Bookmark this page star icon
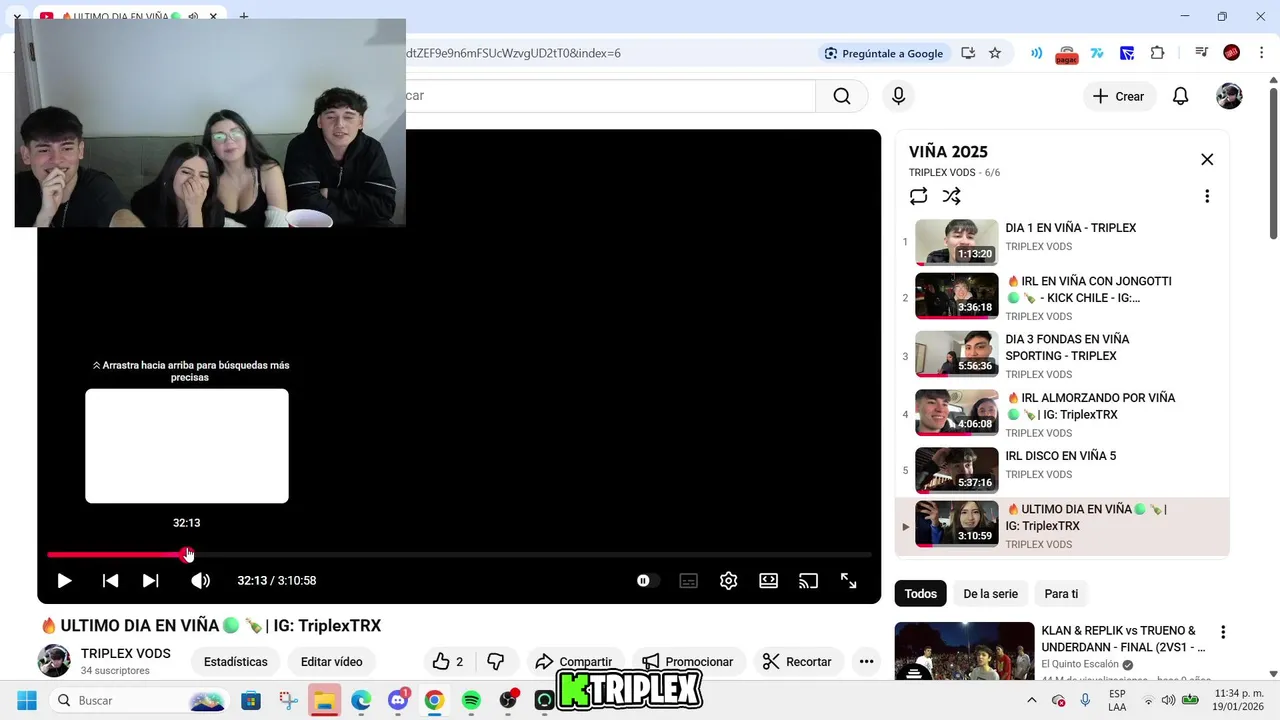1280x720 pixels. (995, 53)
